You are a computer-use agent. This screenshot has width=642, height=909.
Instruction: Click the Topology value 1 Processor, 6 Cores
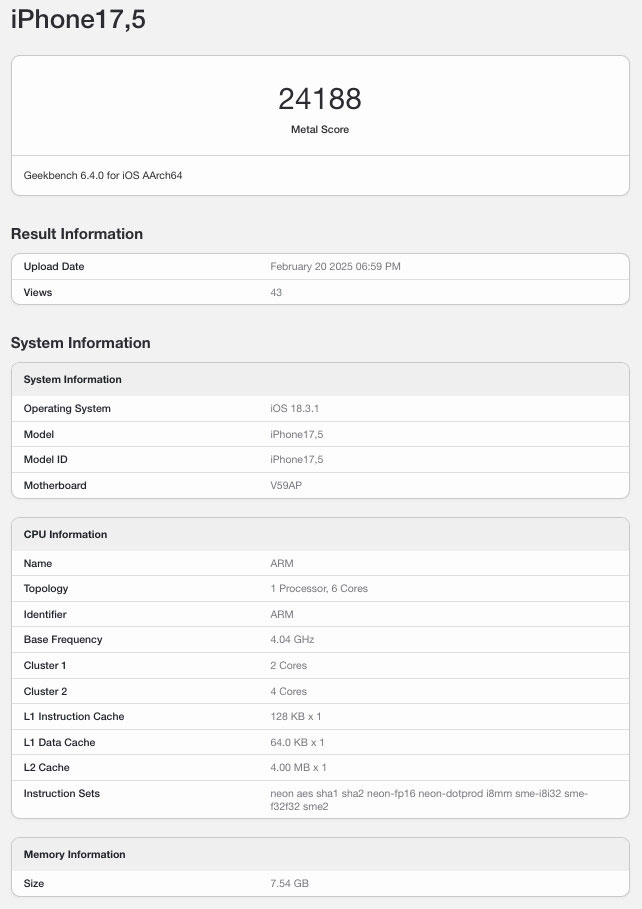(319, 588)
